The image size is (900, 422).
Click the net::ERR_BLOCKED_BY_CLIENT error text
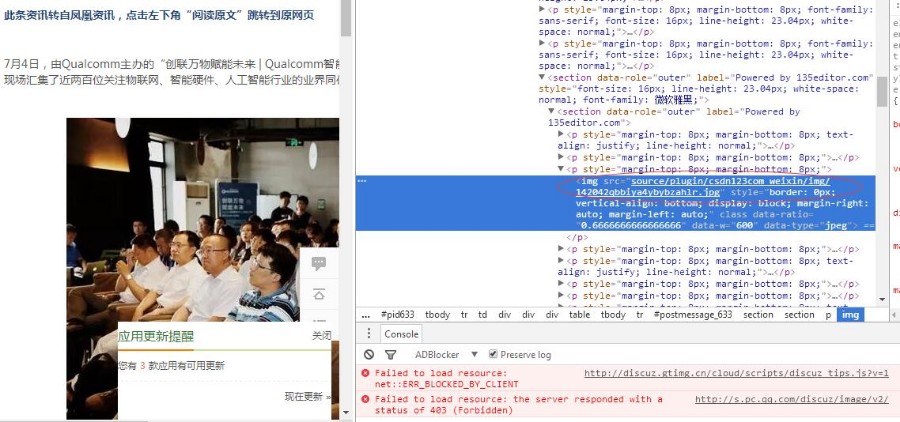(x=447, y=384)
